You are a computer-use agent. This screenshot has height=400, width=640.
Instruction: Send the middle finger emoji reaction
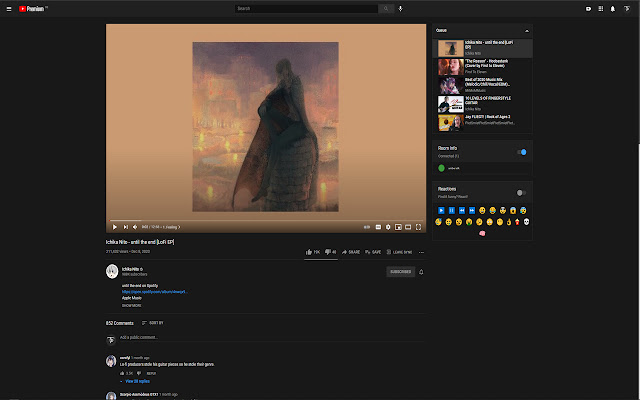click(509, 222)
